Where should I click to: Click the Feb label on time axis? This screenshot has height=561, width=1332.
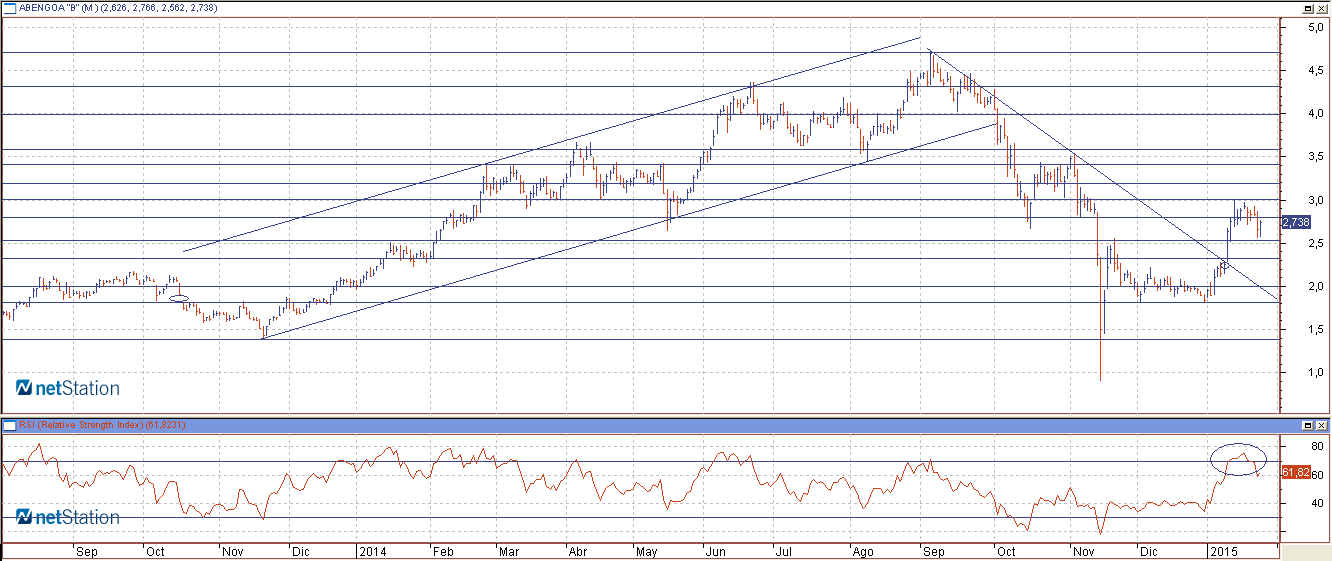tap(442, 551)
